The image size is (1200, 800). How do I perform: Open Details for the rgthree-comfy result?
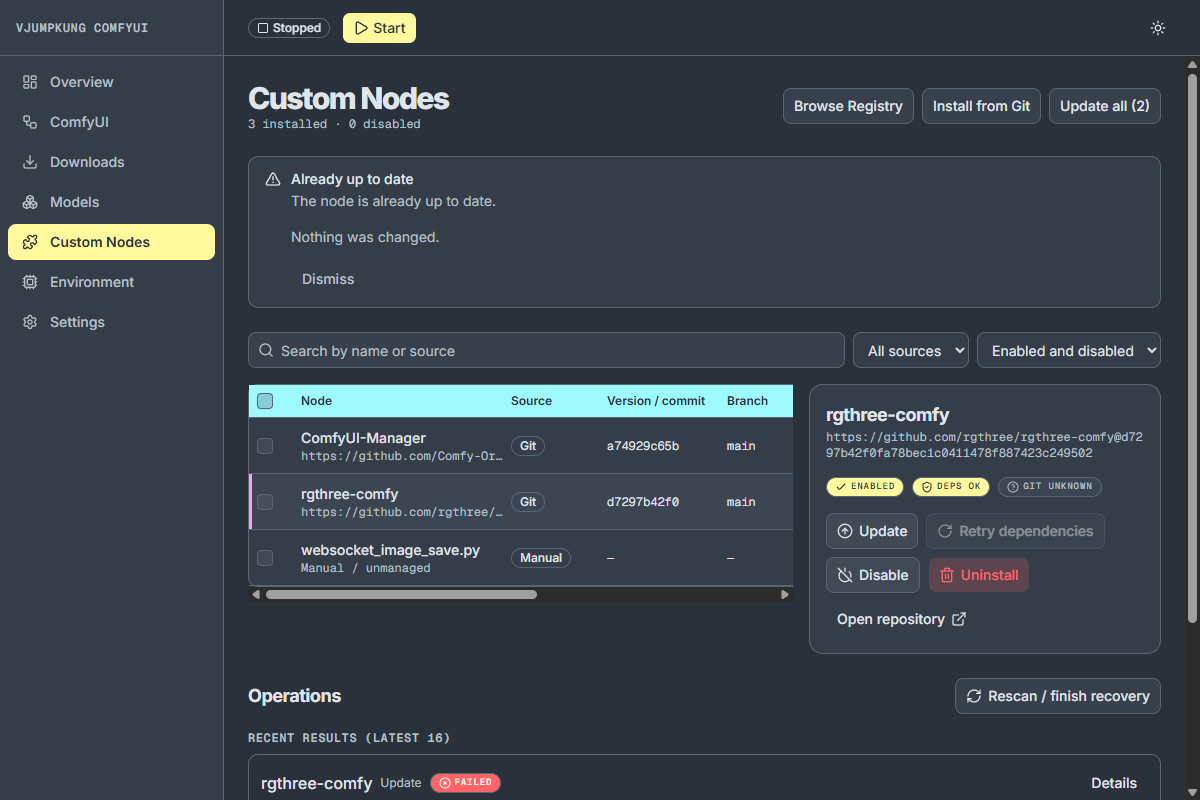click(x=1114, y=783)
